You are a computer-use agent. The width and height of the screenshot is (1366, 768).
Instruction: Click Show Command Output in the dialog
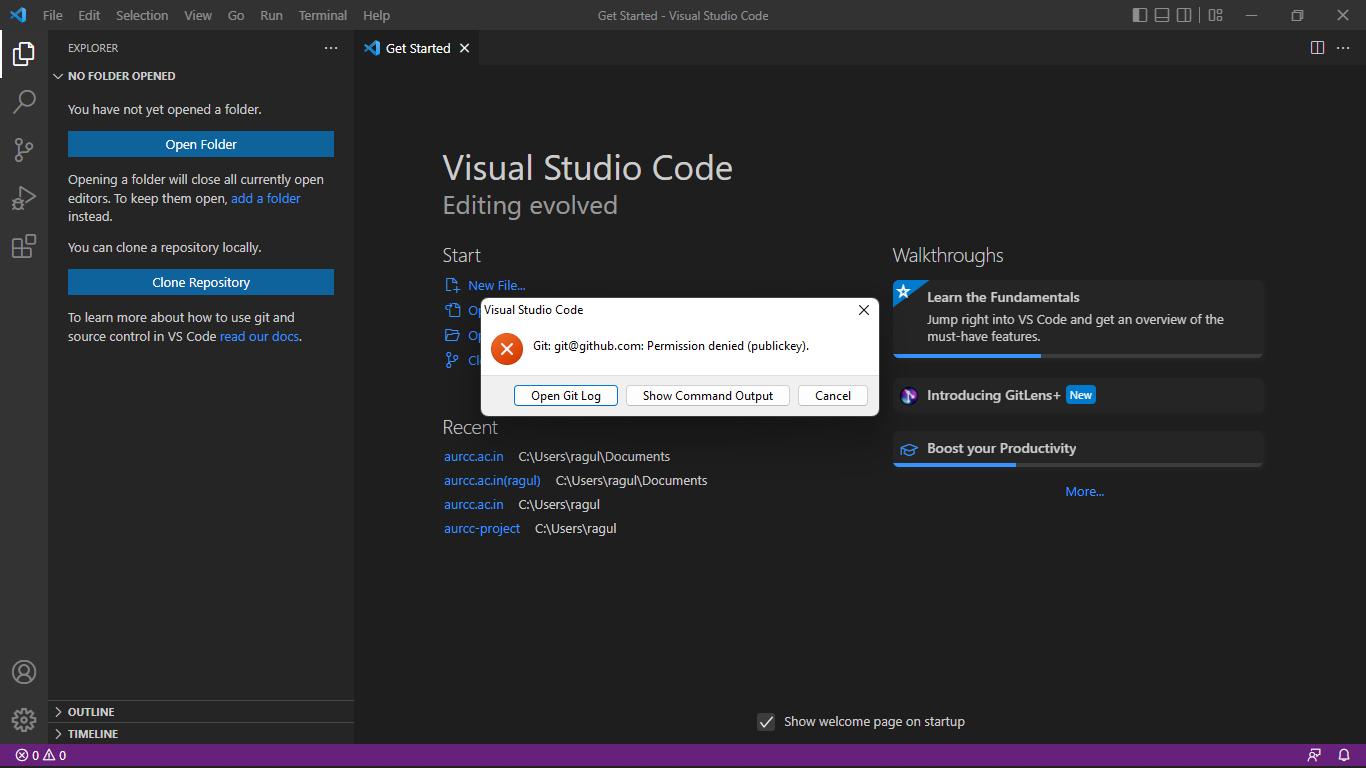click(x=707, y=395)
